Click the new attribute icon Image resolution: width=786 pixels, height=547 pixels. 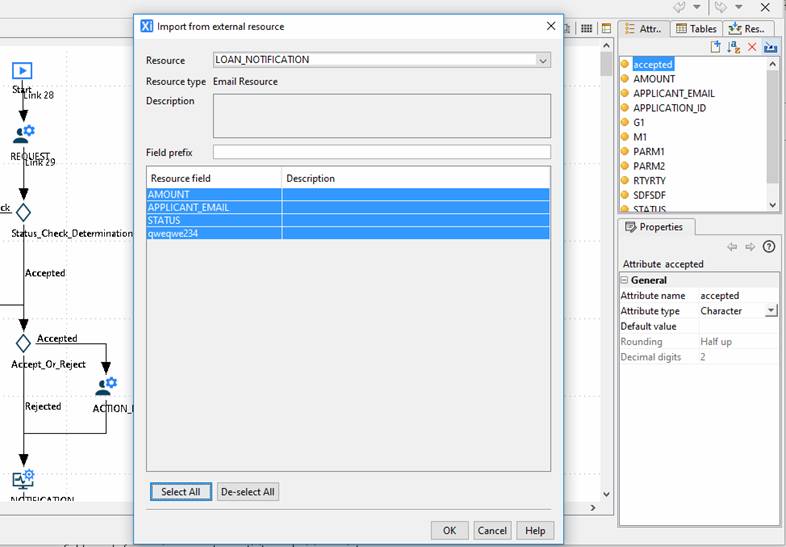point(716,47)
